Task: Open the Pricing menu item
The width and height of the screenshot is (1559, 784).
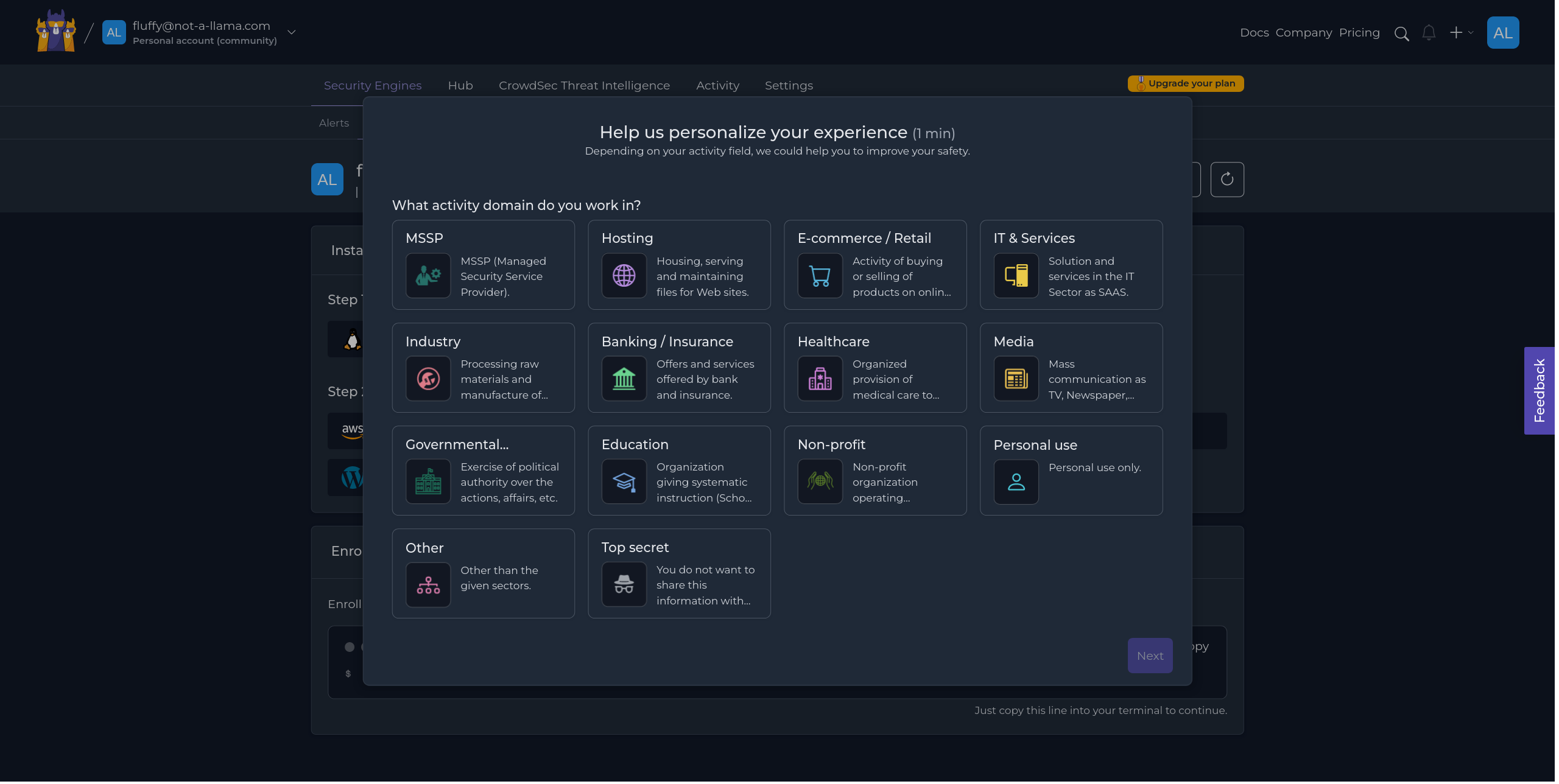Action: tap(1359, 33)
